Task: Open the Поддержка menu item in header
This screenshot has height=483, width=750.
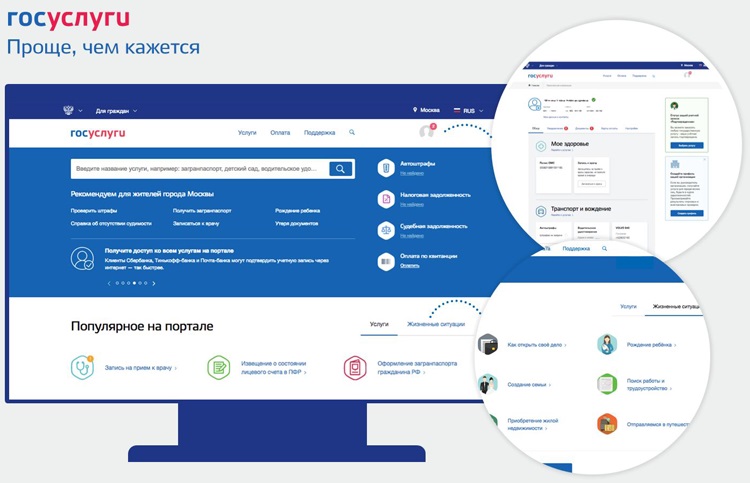Action: coord(319,133)
